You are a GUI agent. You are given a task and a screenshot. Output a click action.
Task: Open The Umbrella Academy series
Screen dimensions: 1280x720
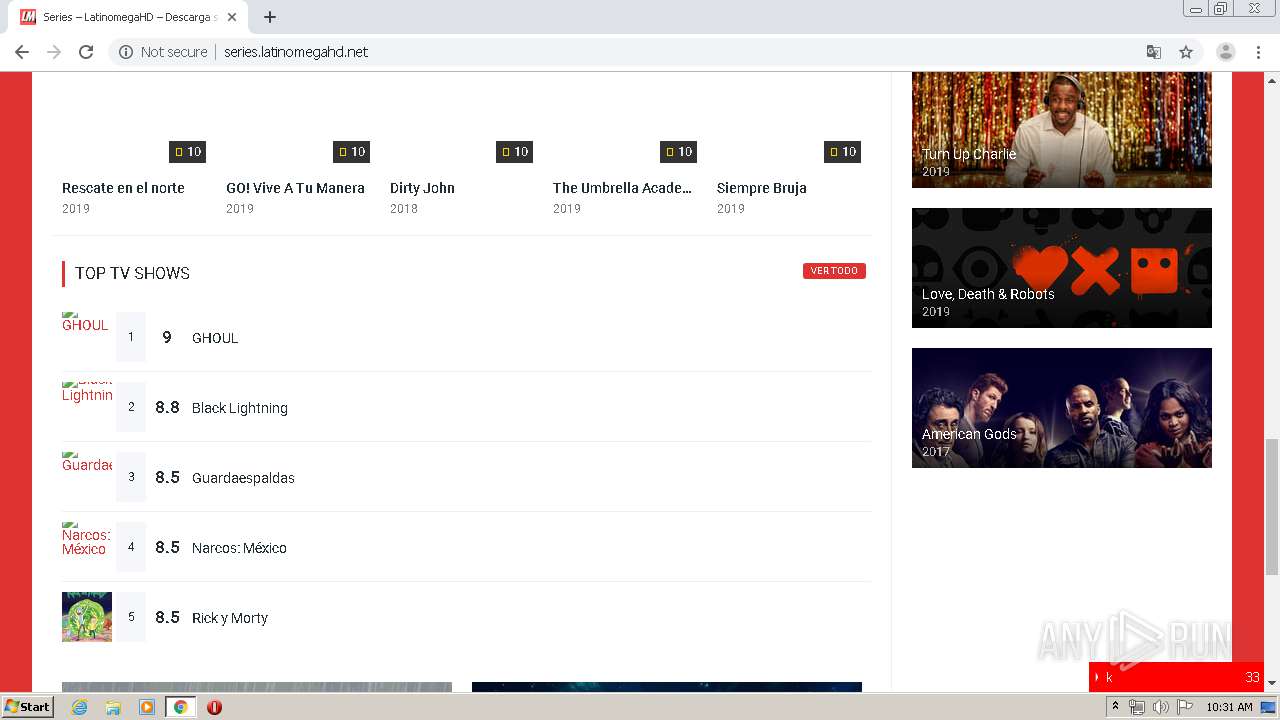click(622, 188)
